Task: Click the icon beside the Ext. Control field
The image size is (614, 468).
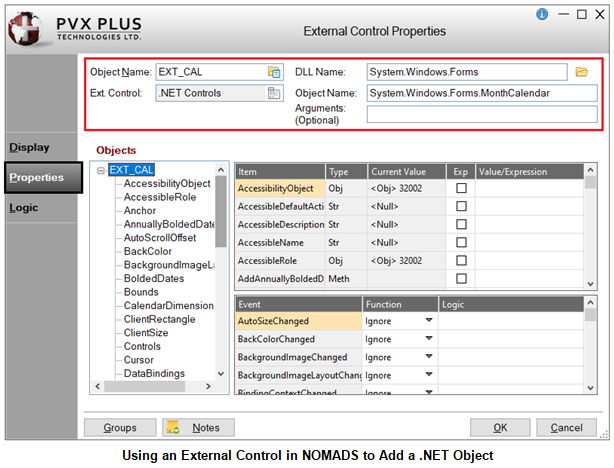Action: pos(274,94)
